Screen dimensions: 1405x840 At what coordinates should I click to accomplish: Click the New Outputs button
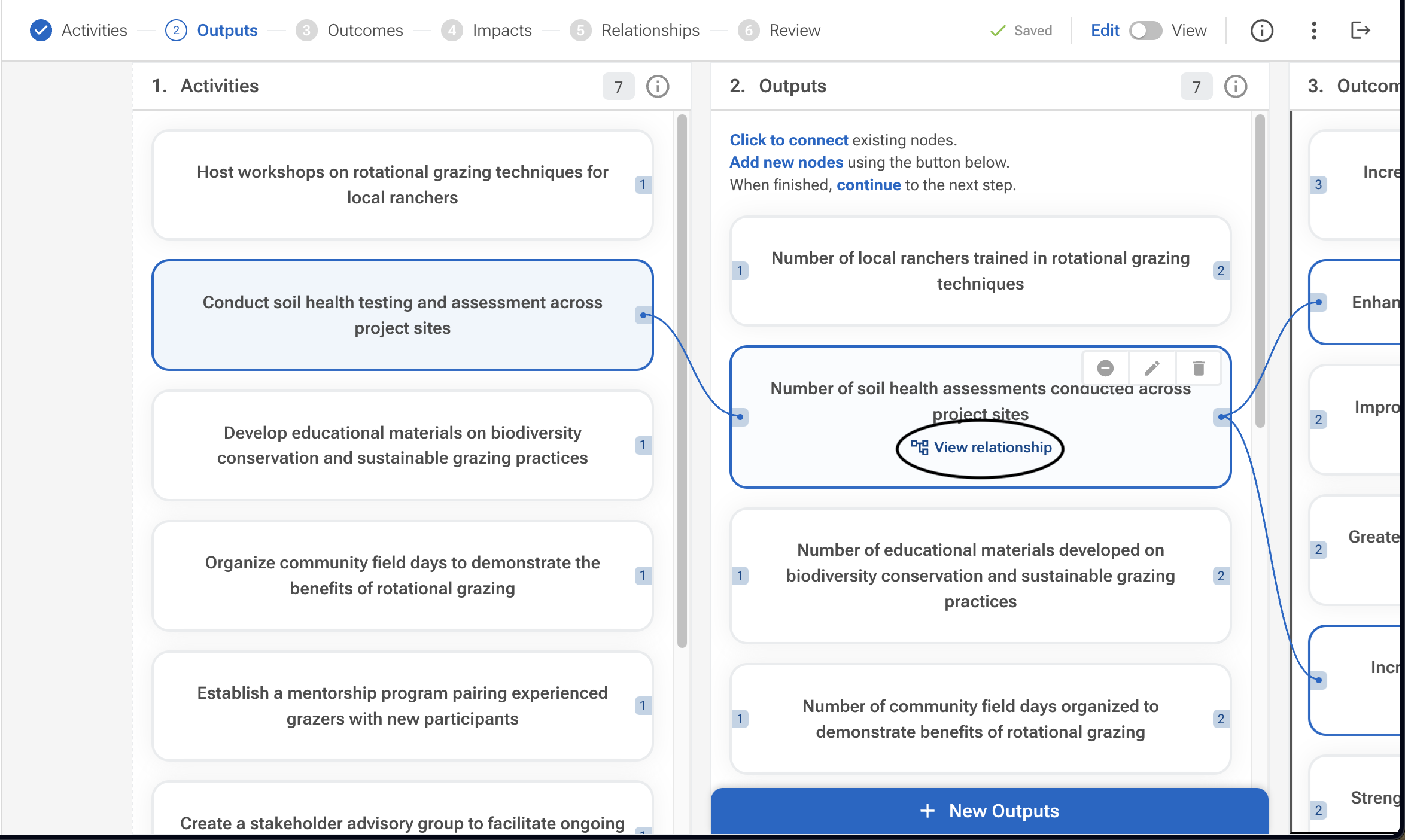click(x=990, y=811)
